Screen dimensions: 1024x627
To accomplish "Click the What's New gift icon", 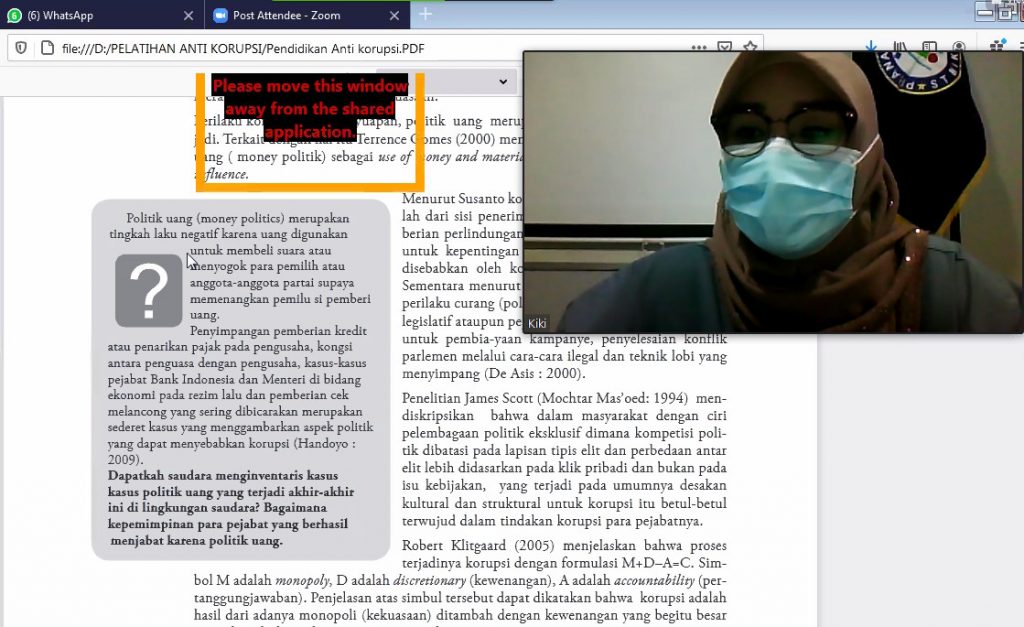I will (997, 46).
